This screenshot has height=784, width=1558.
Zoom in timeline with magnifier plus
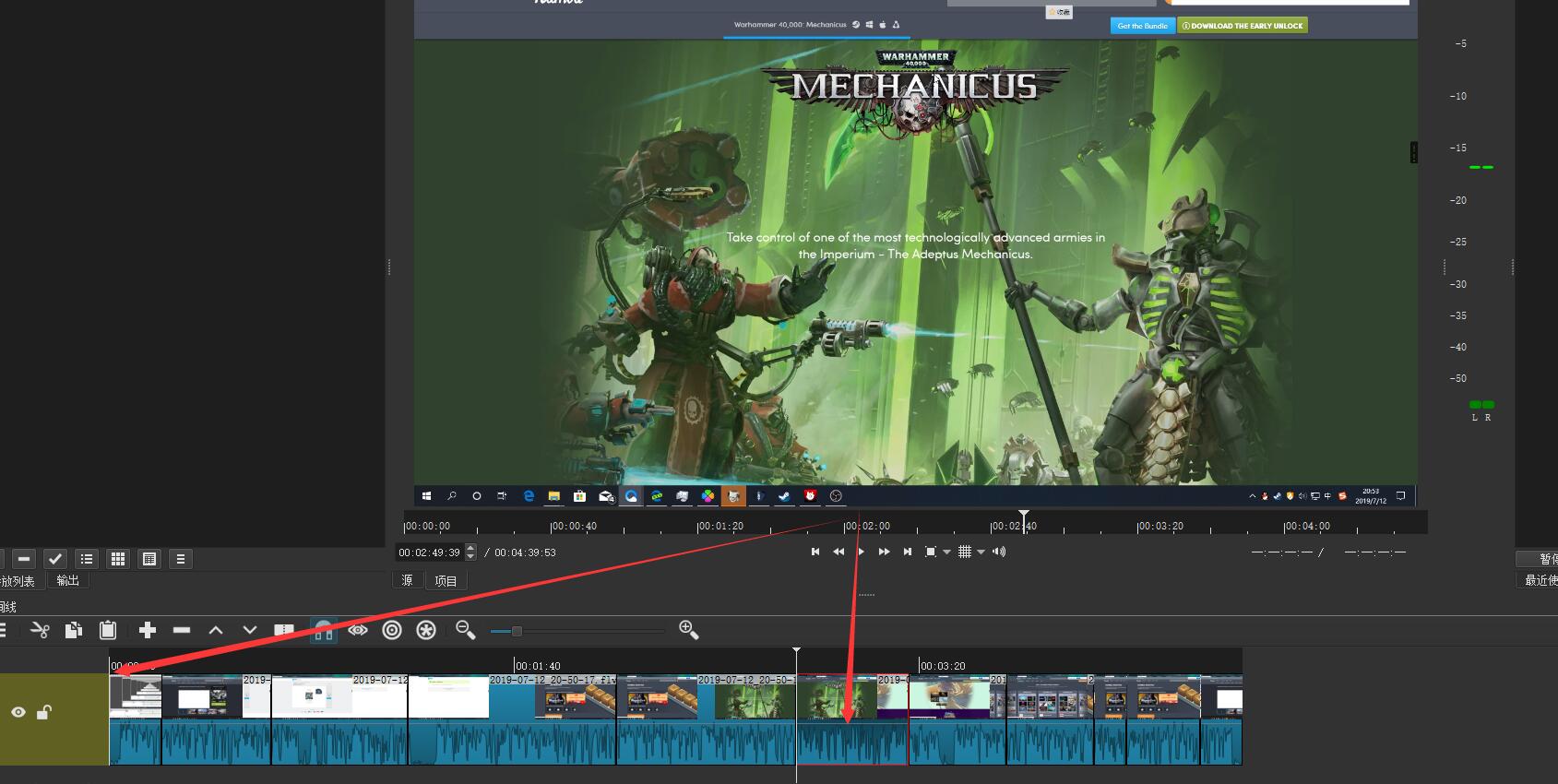click(x=688, y=630)
